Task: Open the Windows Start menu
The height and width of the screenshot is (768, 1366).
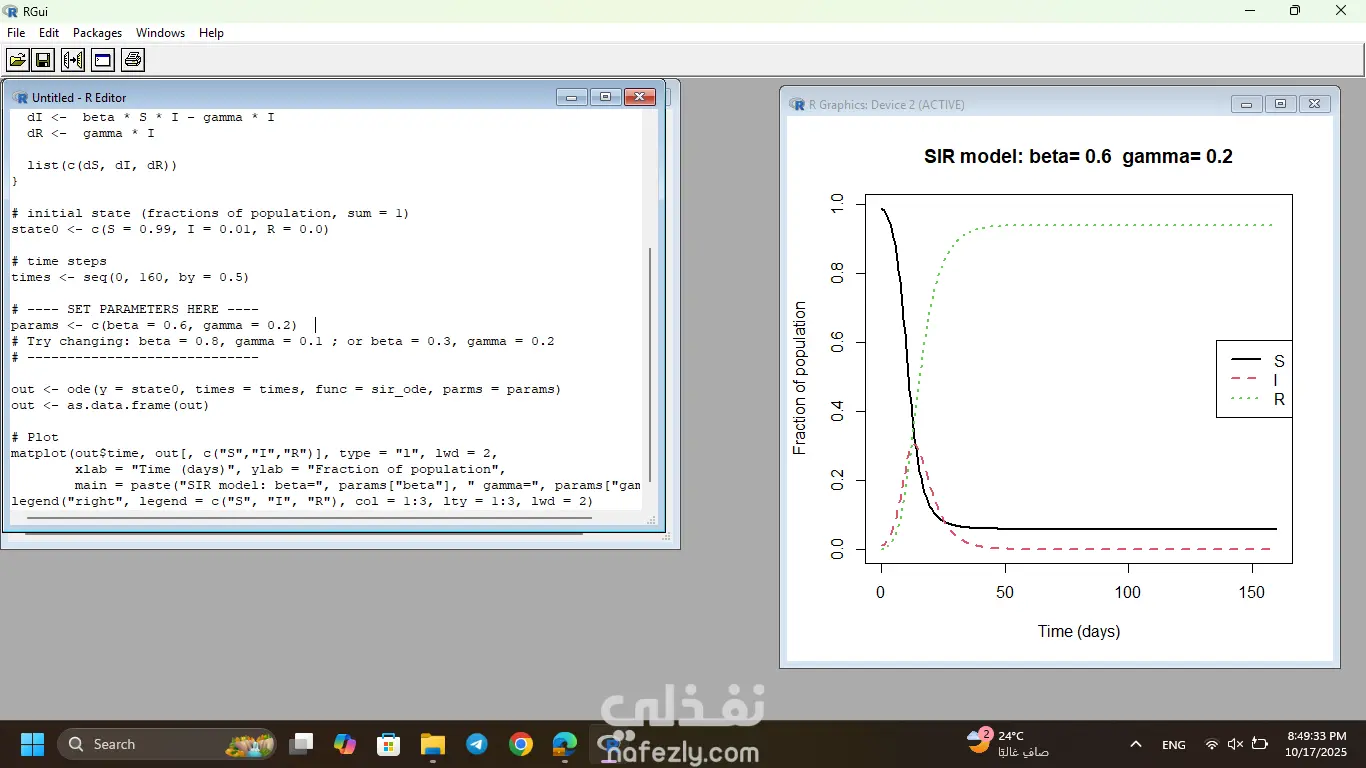Action: pyautogui.click(x=32, y=744)
